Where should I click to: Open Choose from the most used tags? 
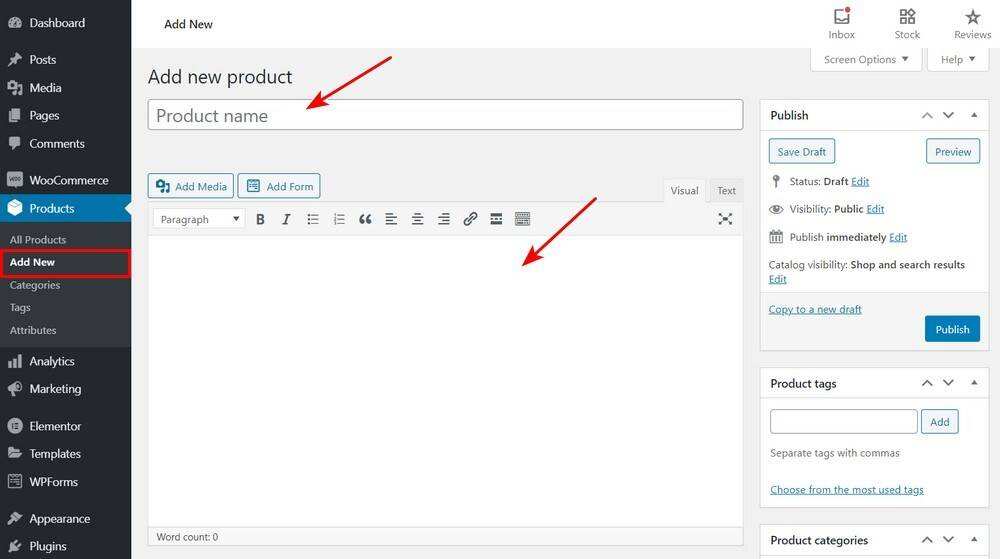[846, 490]
